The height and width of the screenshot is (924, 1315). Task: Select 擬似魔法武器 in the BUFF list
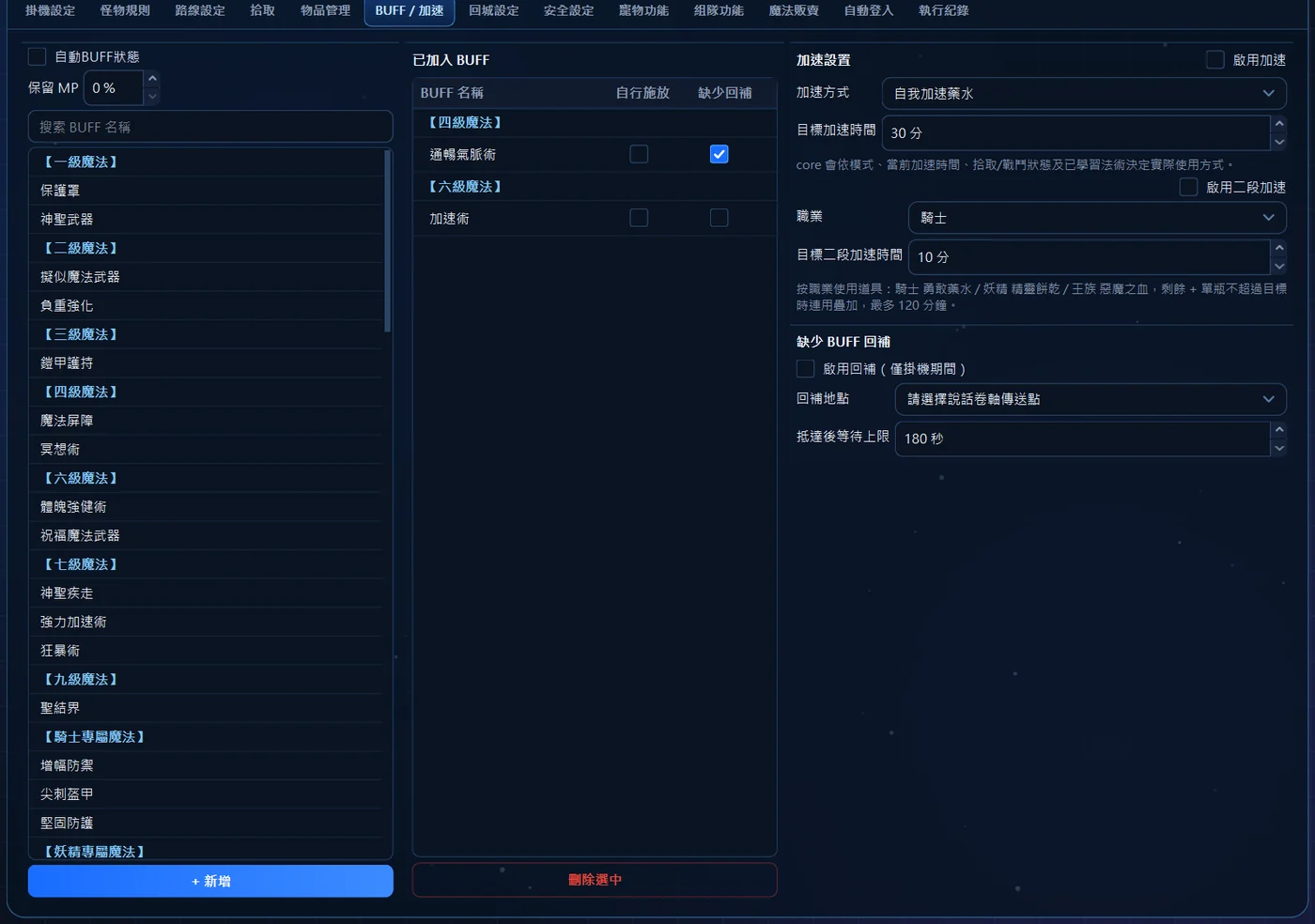pyautogui.click(x=206, y=277)
